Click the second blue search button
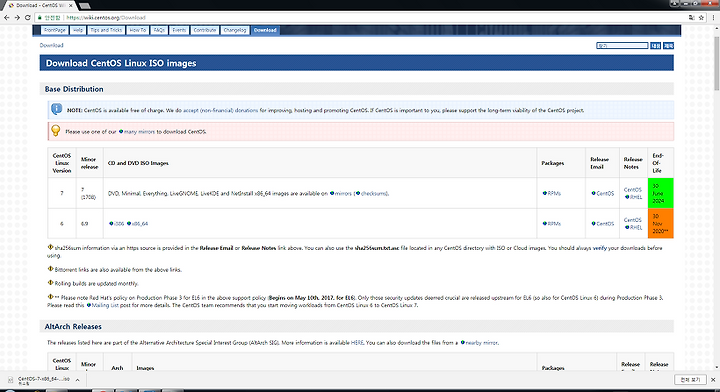Image resolution: width=720 pixels, height=392 pixels. (x=669, y=45)
